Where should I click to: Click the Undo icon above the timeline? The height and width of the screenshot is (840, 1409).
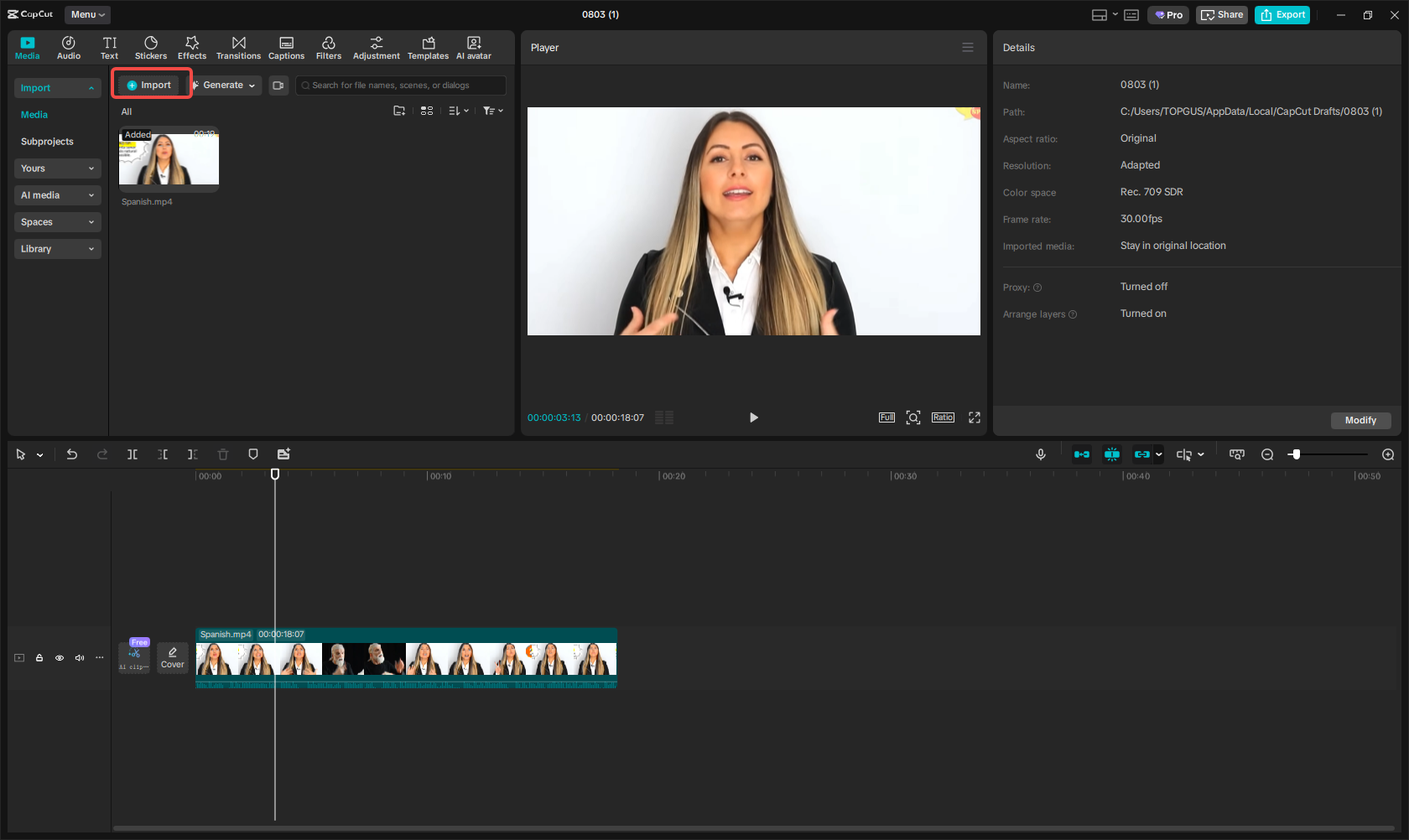click(x=72, y=454)
